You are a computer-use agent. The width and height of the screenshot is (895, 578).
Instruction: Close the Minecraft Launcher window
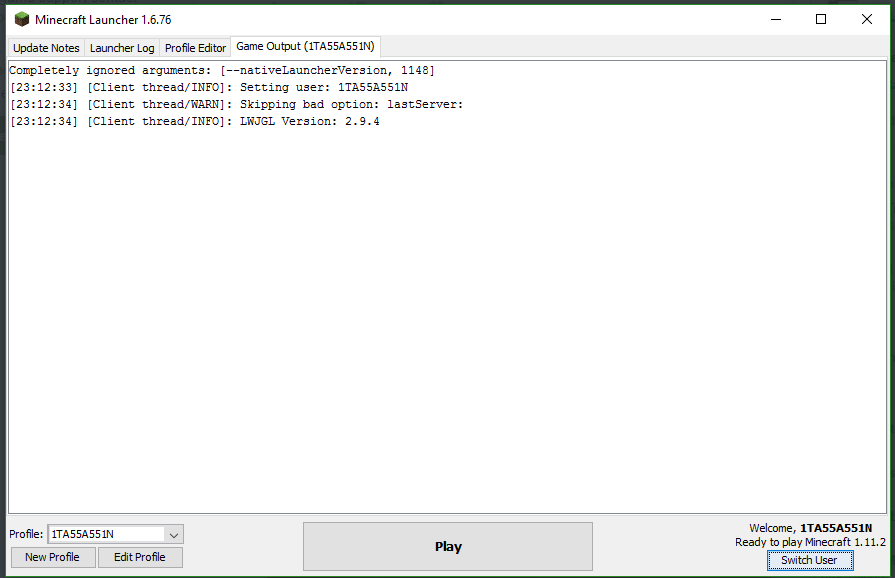[x=866, y=19]
